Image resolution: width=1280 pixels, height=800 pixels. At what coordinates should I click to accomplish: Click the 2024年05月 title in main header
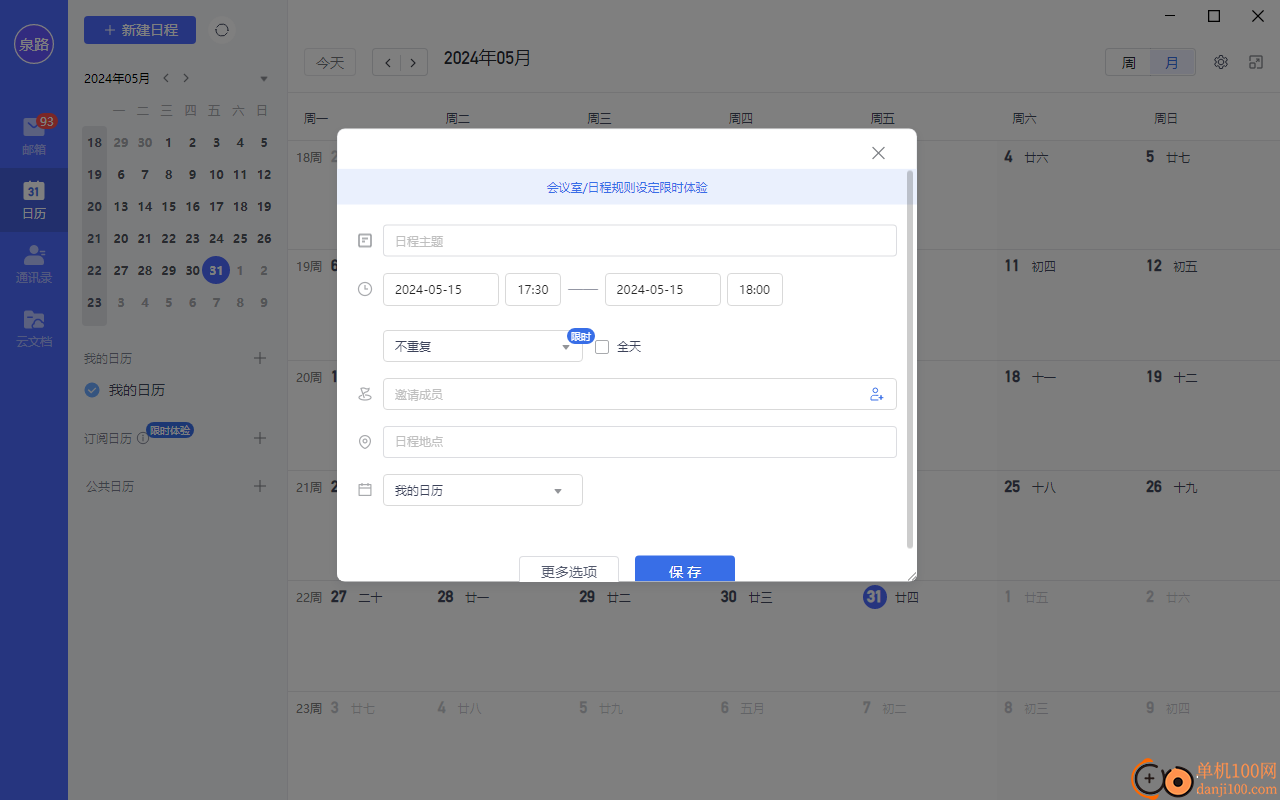tap(487, 58)
